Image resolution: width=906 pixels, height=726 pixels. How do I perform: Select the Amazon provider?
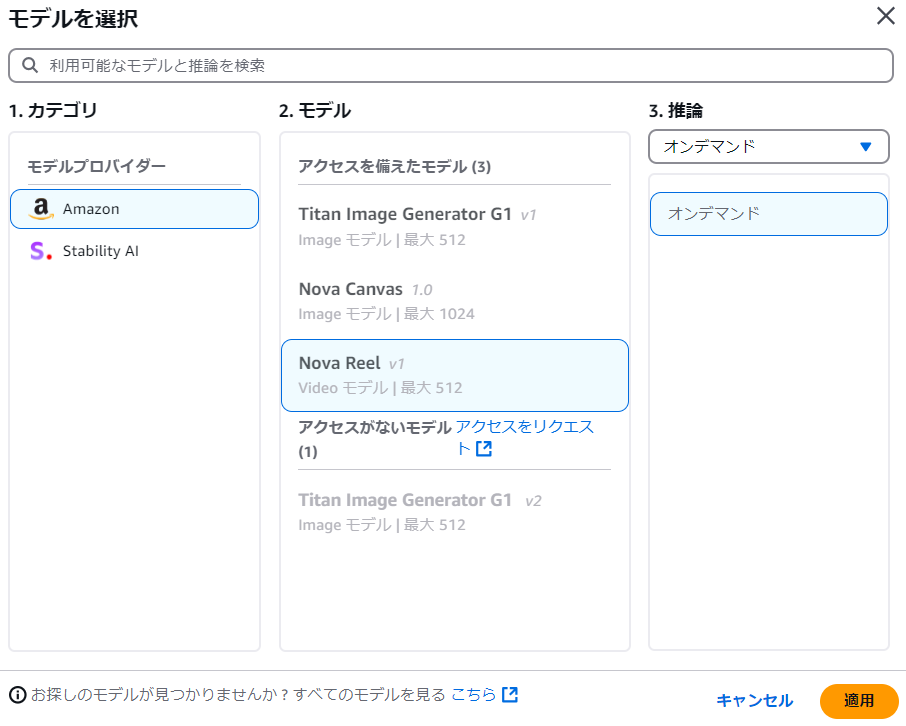[x=134, y=209]
